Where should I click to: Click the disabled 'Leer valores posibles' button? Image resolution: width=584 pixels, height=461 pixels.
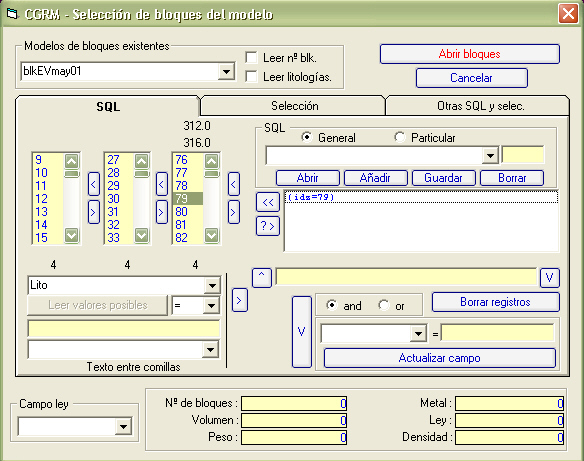coord(98,305)
